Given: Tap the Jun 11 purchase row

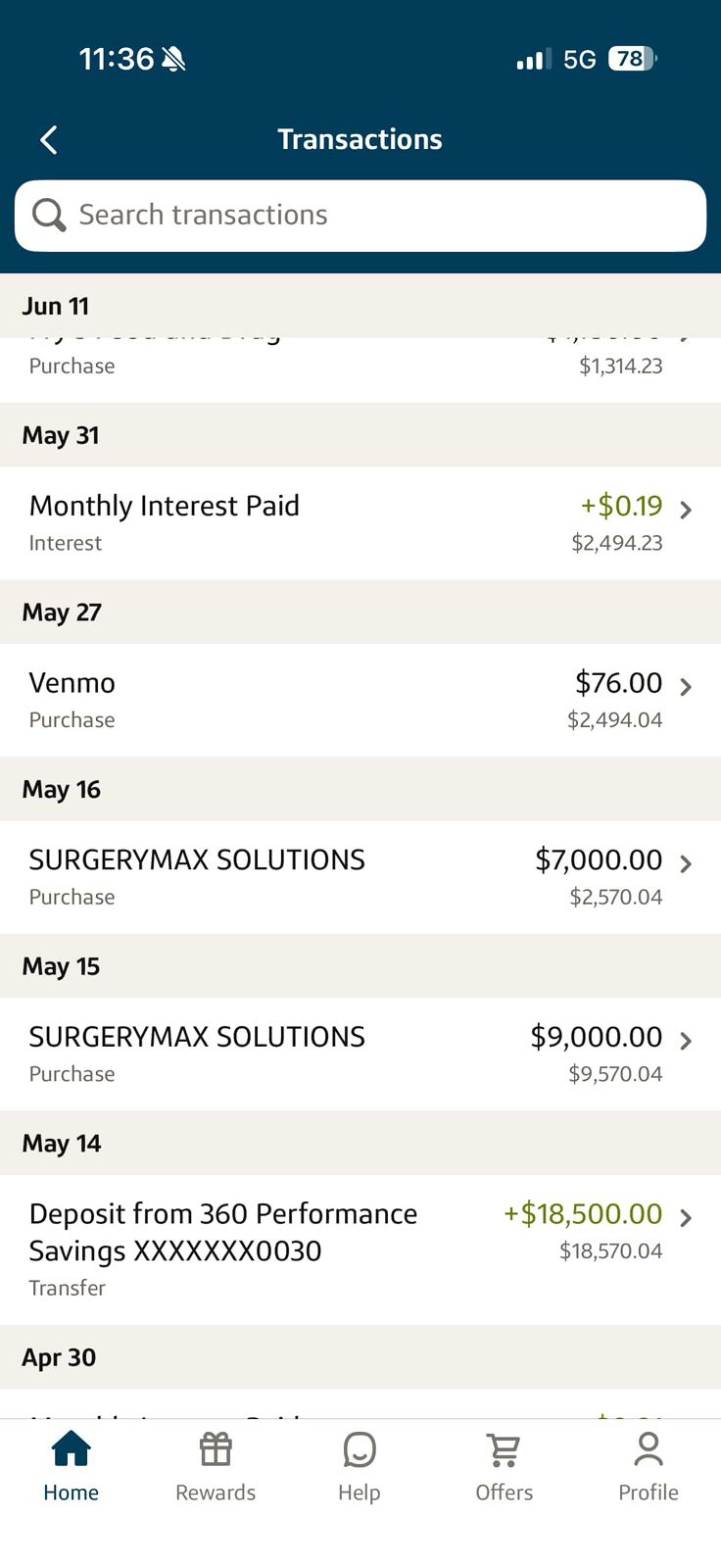Looking at the screenshot, I should tap(360, 369).
